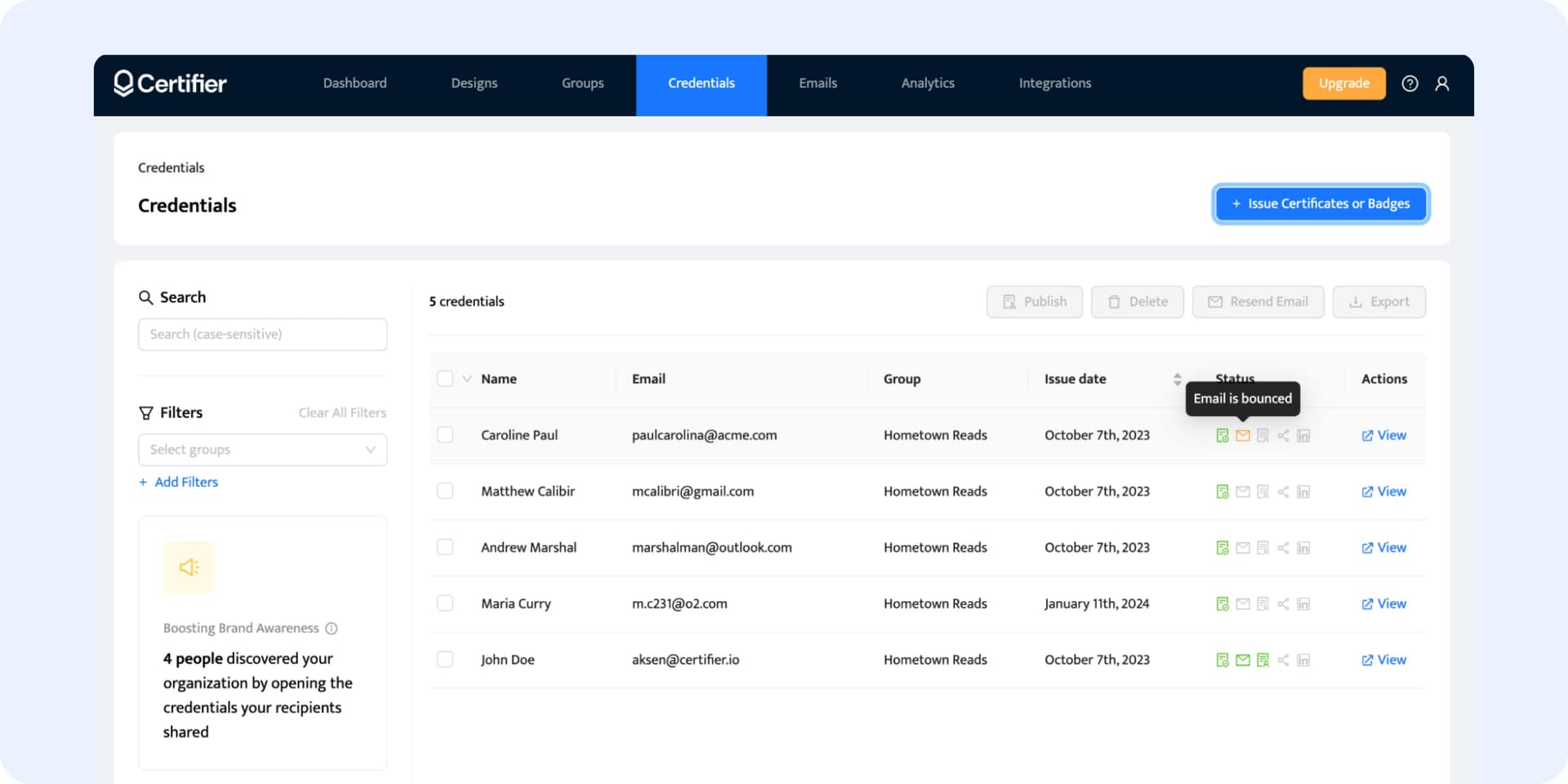Viewport: 1568px width, 784px height.
Task: Open the user account profile icon
Action: pyautogui.click(x=1442, y=83)
